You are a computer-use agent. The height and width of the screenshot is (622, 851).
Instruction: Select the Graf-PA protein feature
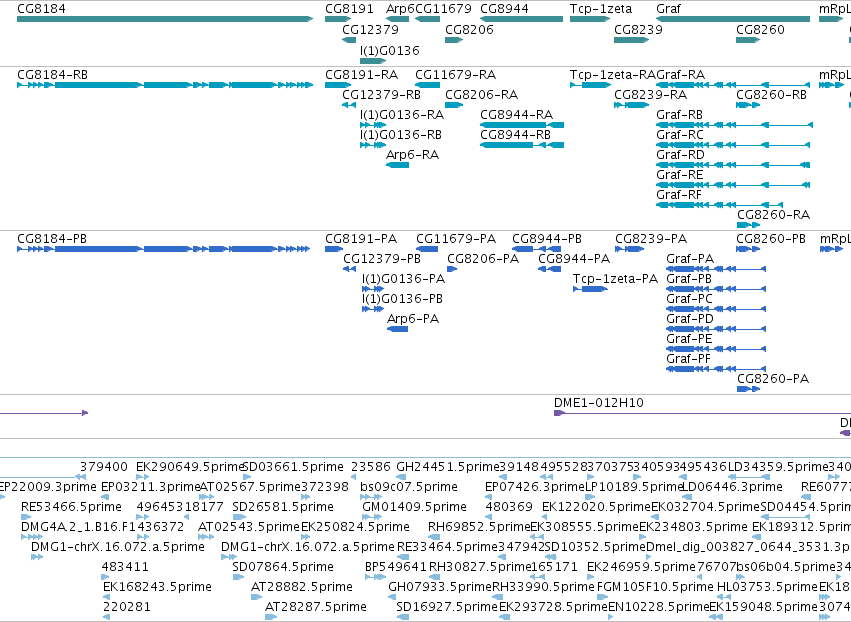pyautogui.click(x=716, y=269)
